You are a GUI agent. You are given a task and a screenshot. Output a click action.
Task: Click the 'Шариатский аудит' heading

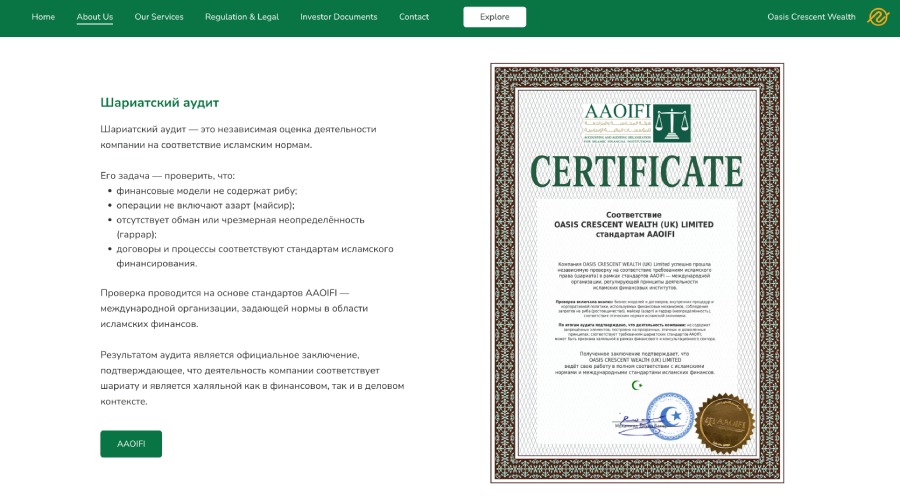[x=160, y=103]
